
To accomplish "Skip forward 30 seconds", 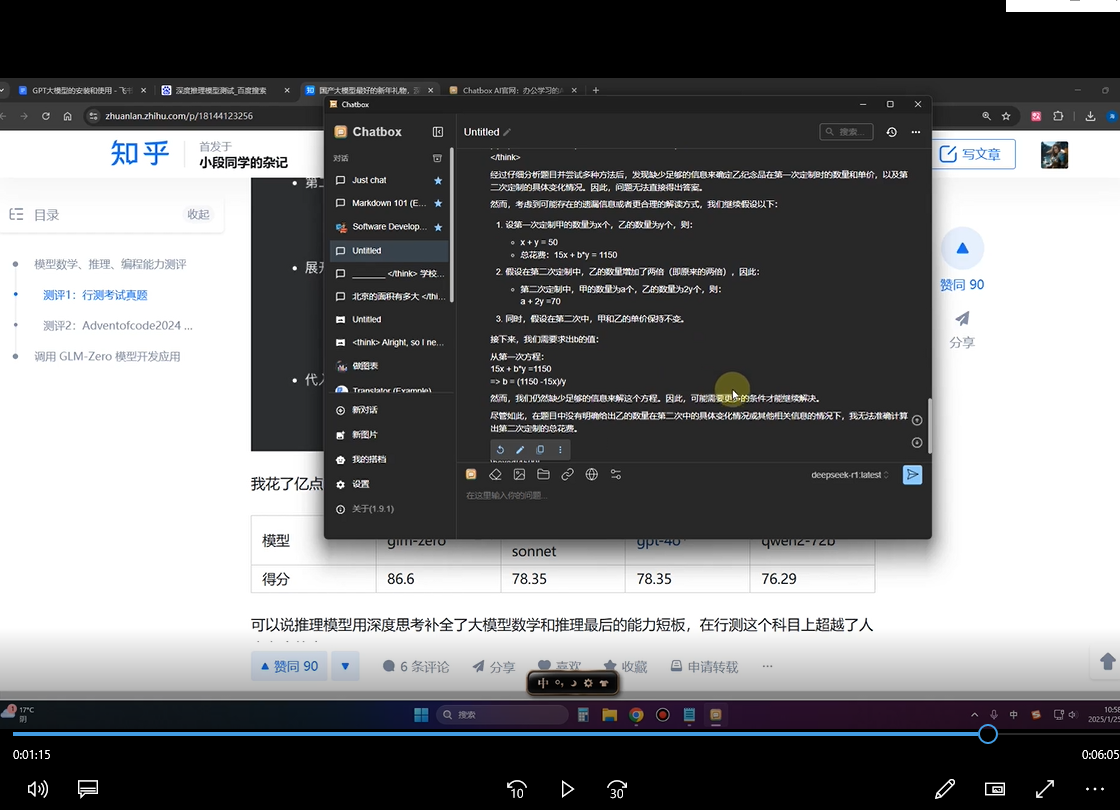I will click(617, 789).
